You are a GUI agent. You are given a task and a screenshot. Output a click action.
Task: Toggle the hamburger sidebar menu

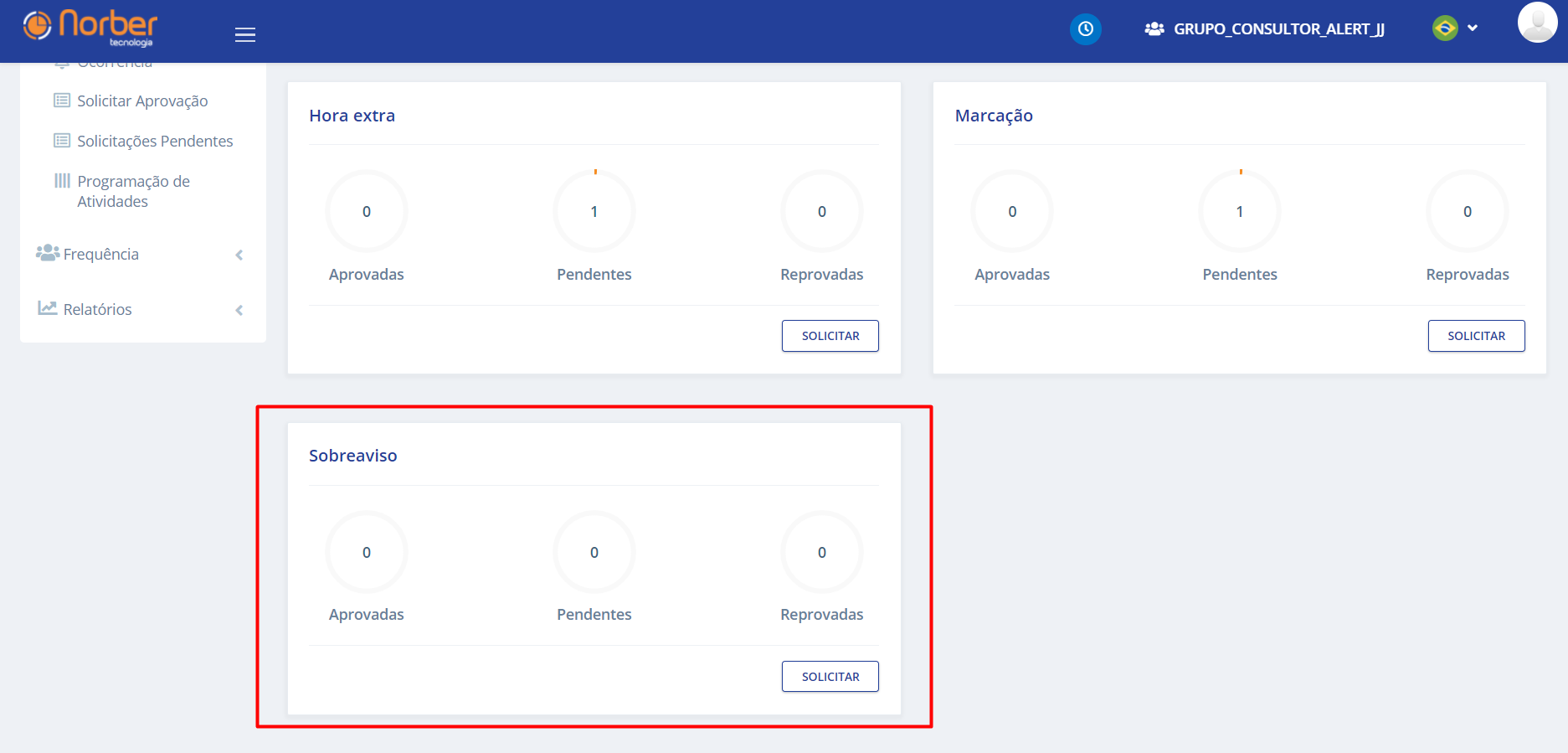(x=245, y=34)
